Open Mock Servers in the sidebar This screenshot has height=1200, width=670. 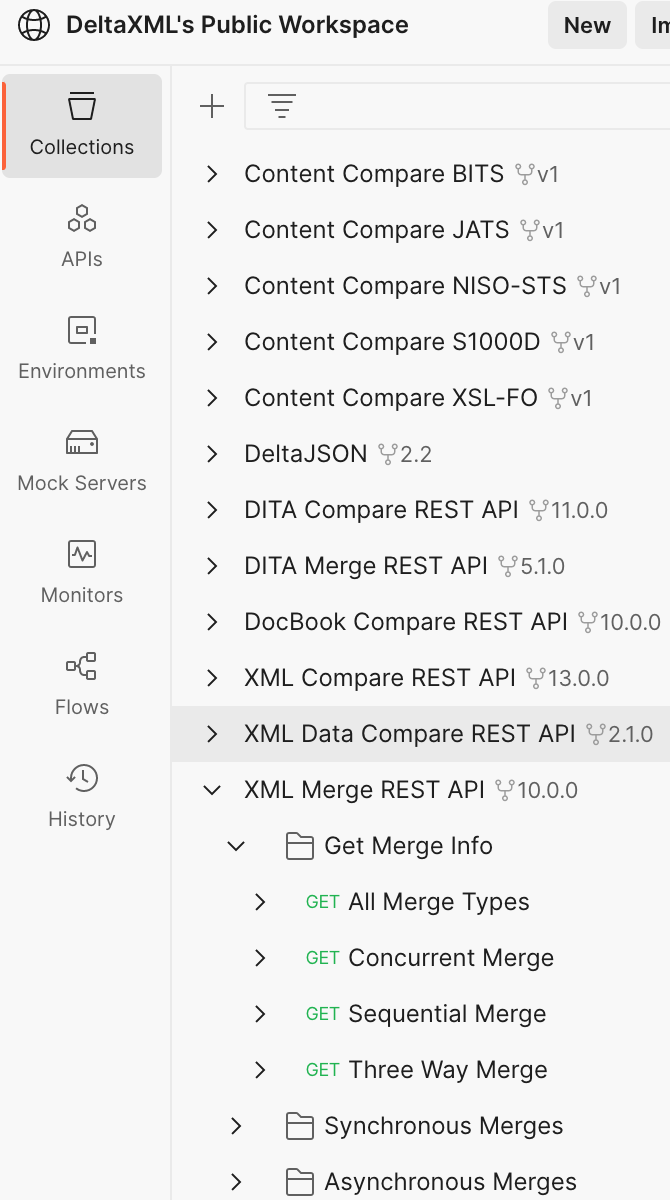pyautogui.click(x=82, y=461)
